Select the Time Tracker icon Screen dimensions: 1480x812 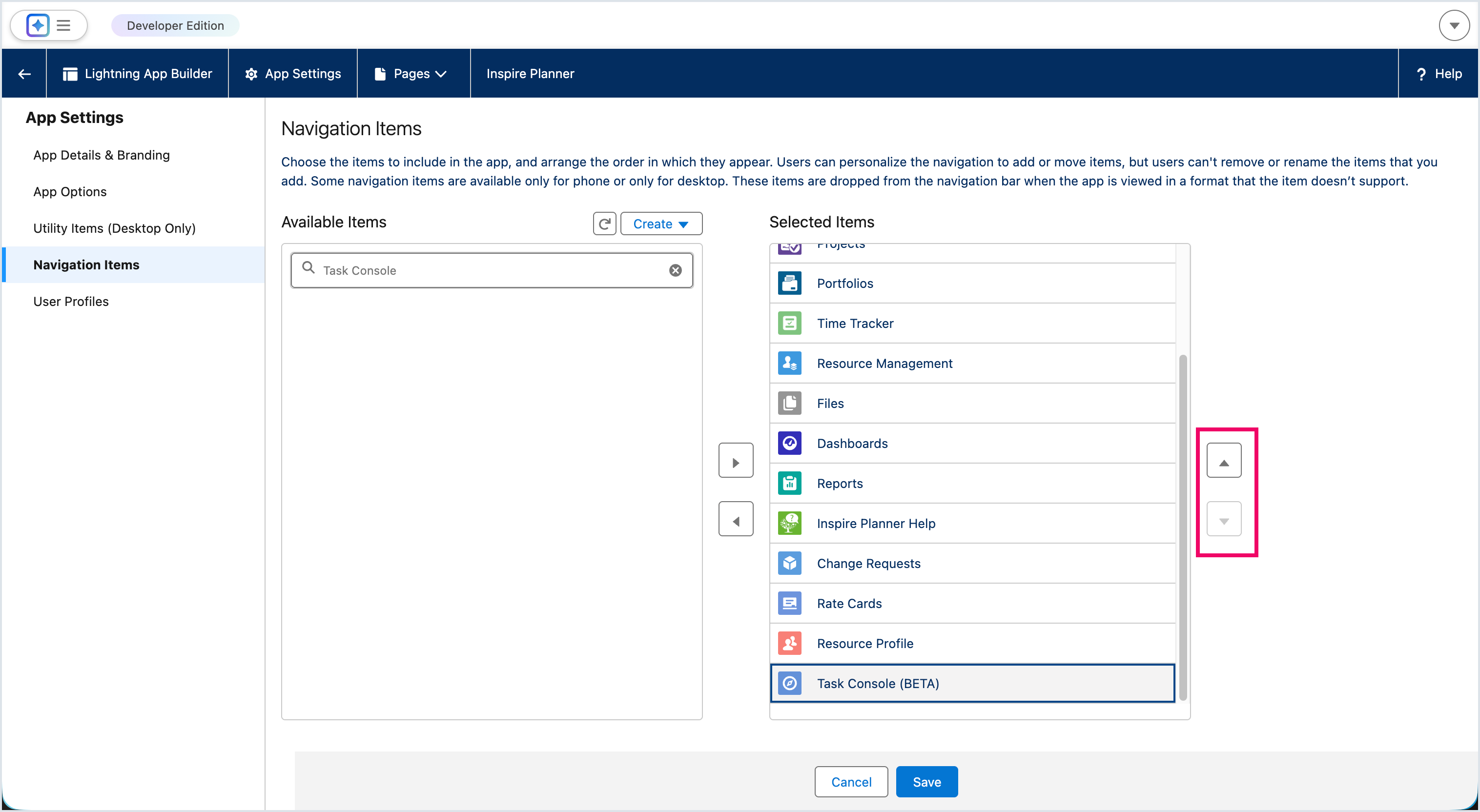click(789, 324)
